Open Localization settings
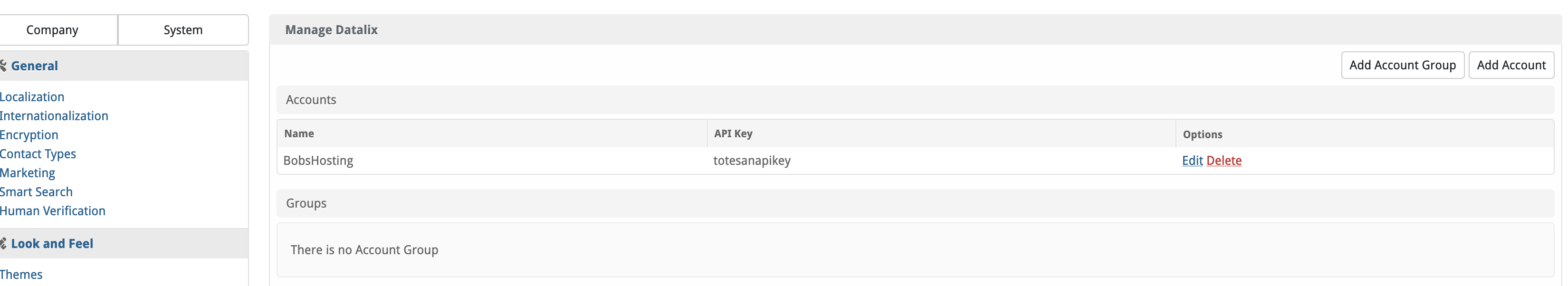 click(32, 97)
